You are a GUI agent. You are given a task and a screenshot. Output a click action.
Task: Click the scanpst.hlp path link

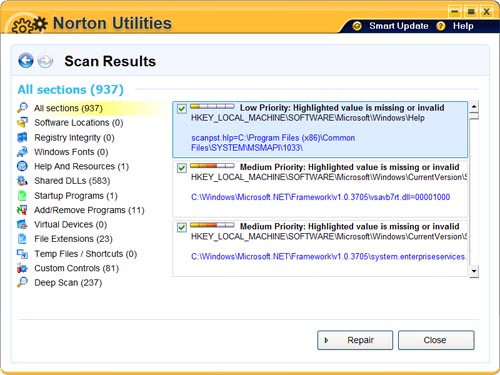coord(273,143)
